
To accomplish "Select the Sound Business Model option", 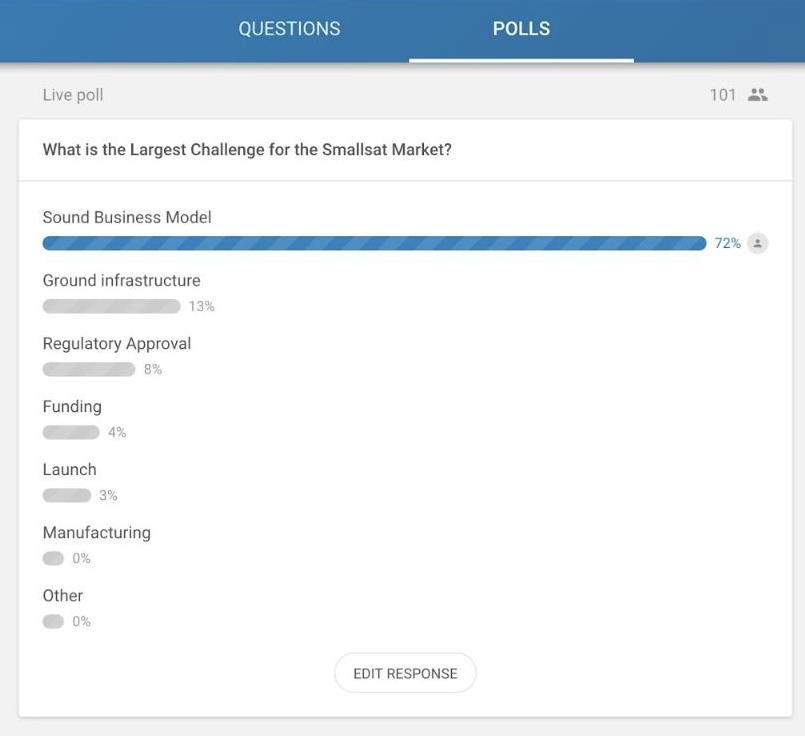I will [127, 217].
